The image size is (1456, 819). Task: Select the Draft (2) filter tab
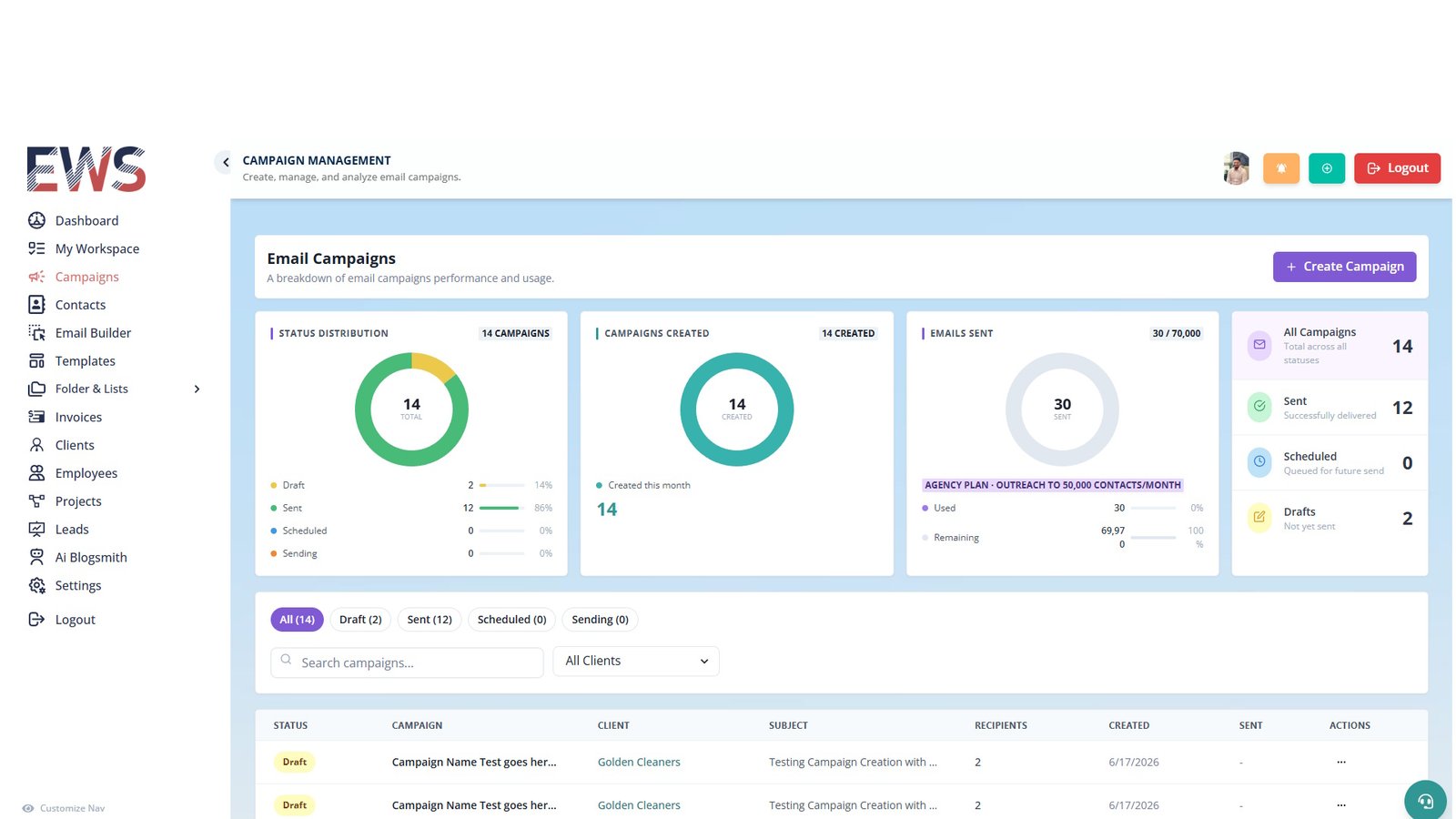pos(360,620)
